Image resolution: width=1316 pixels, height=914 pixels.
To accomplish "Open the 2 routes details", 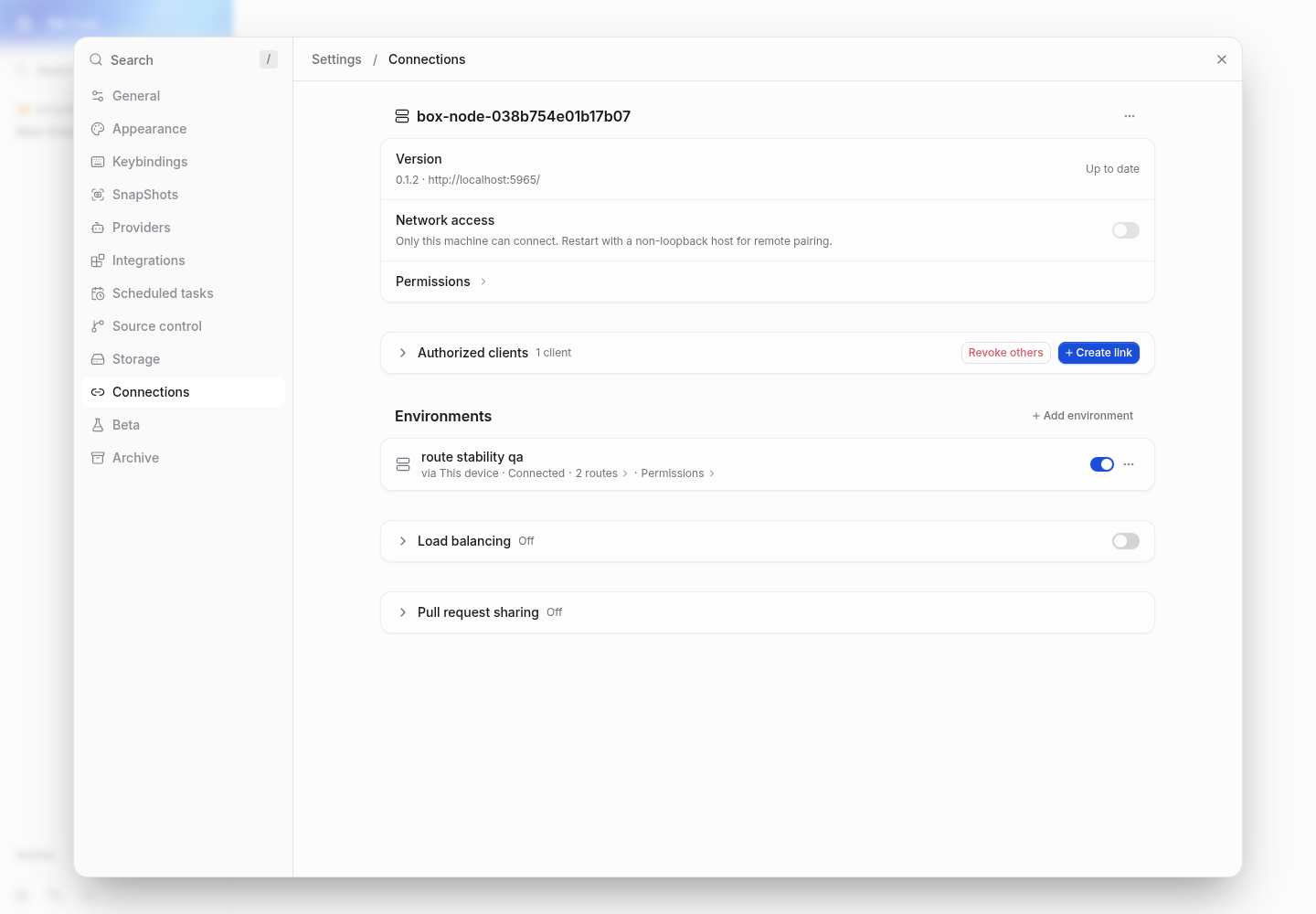I will (601, 473).
